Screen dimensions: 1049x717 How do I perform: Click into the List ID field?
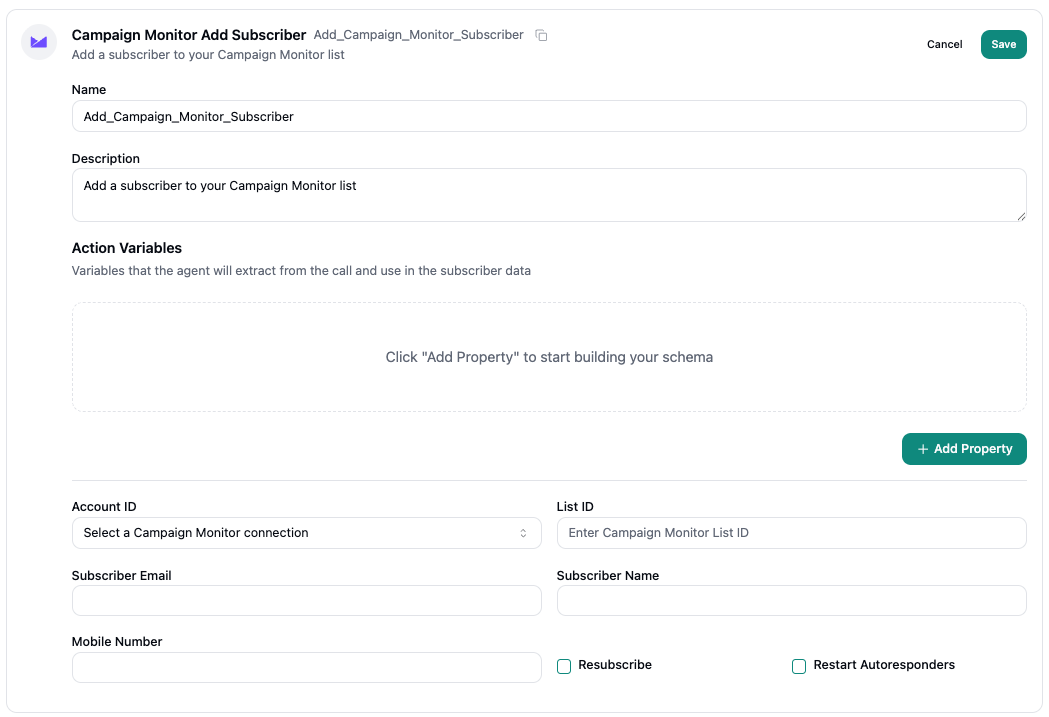(x=791, y=533)
